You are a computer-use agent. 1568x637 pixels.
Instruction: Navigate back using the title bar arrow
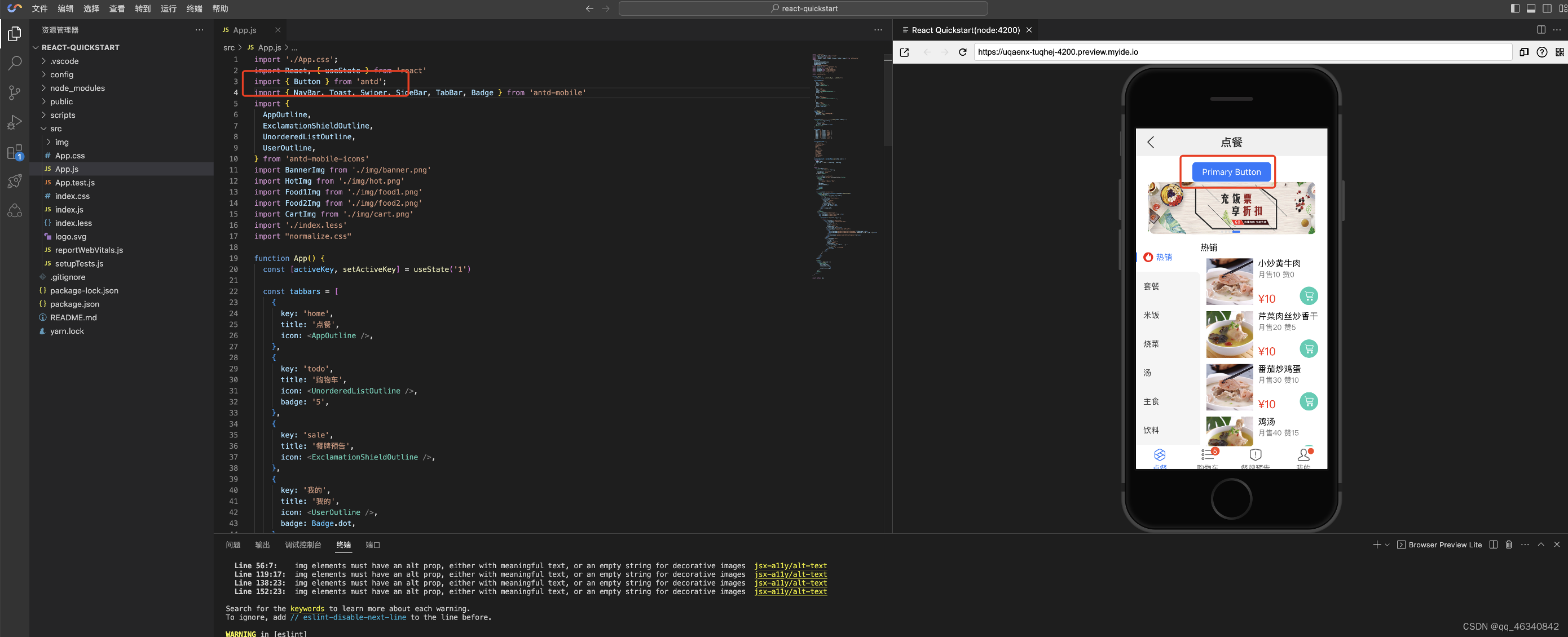[589, 8]
